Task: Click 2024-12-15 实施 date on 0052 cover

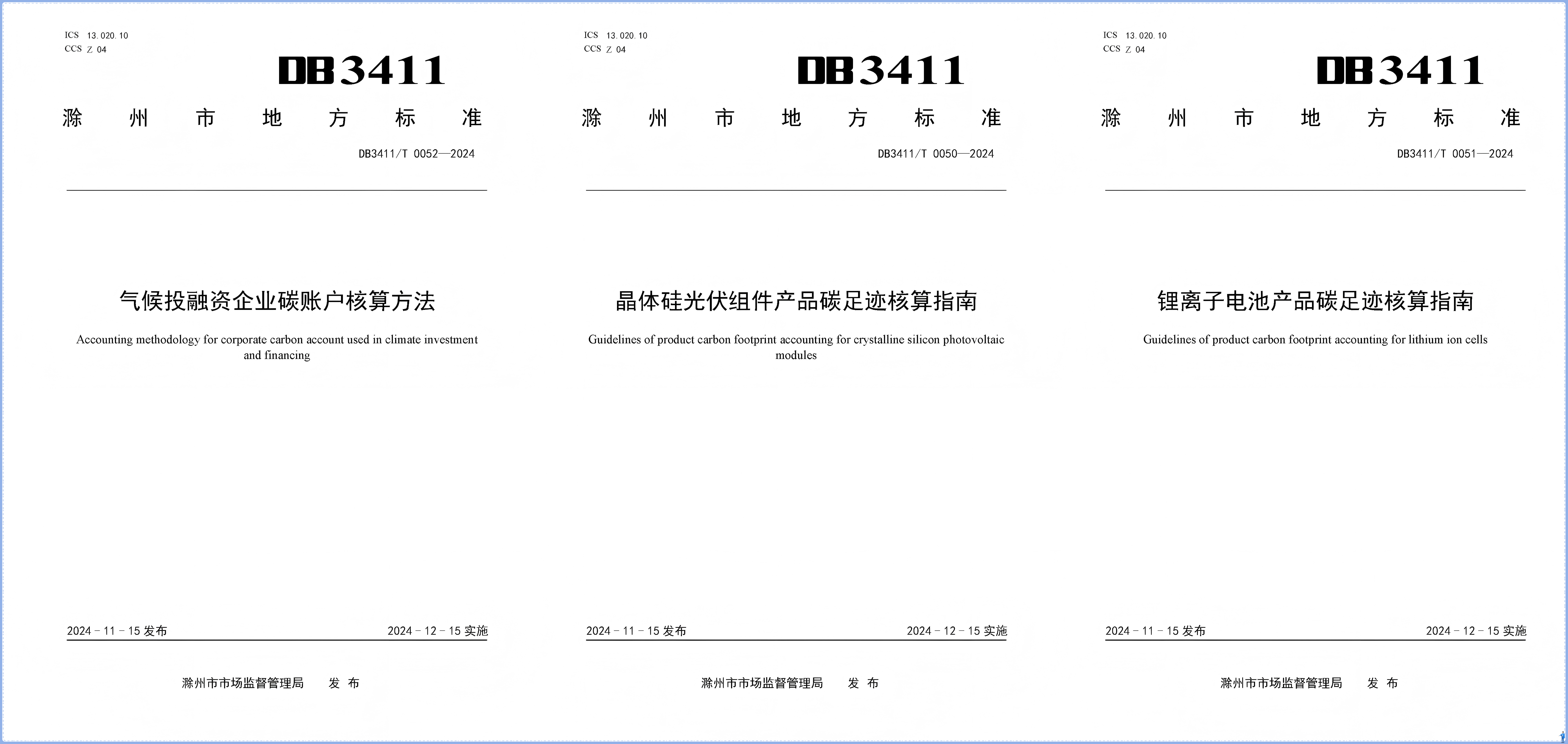Action: [438, 631]
